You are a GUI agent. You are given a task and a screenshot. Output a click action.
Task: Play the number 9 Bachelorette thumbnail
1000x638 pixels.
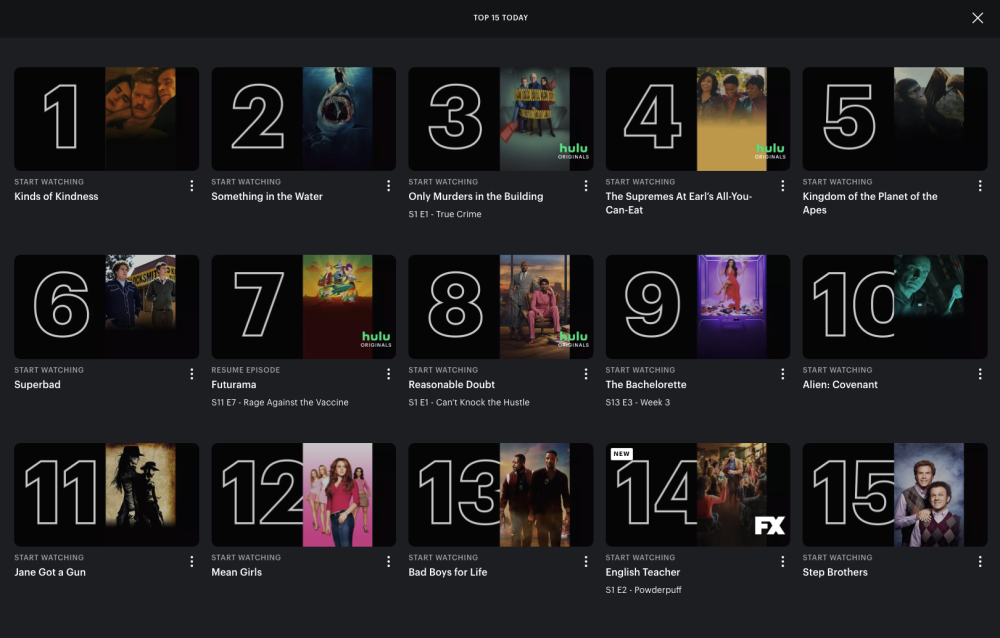point(698,307)
